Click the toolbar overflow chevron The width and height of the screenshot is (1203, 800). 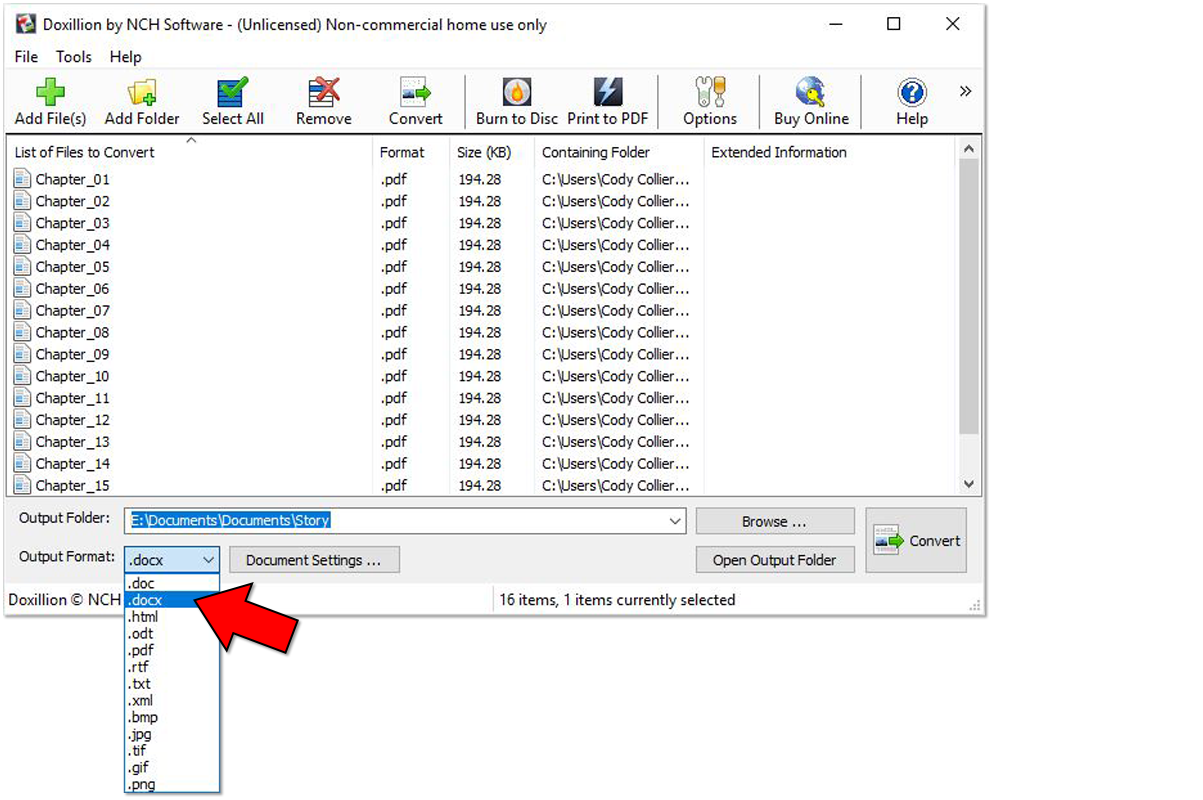coord(965,90)
